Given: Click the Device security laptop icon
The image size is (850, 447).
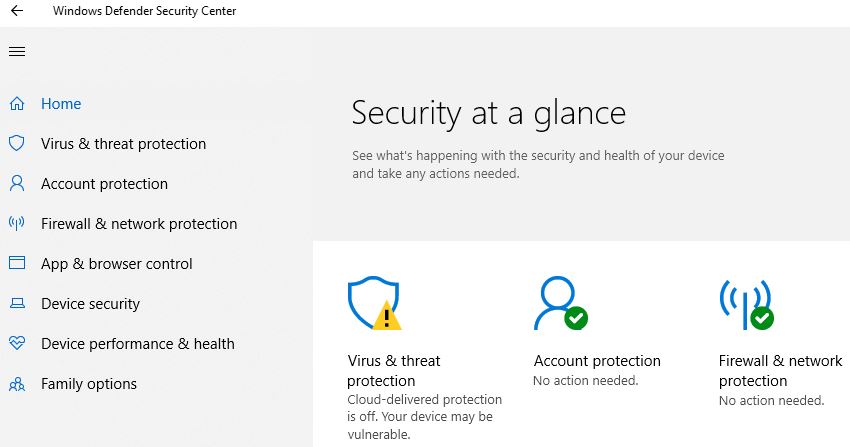Looking at the screenshot, I should [17, 303].
